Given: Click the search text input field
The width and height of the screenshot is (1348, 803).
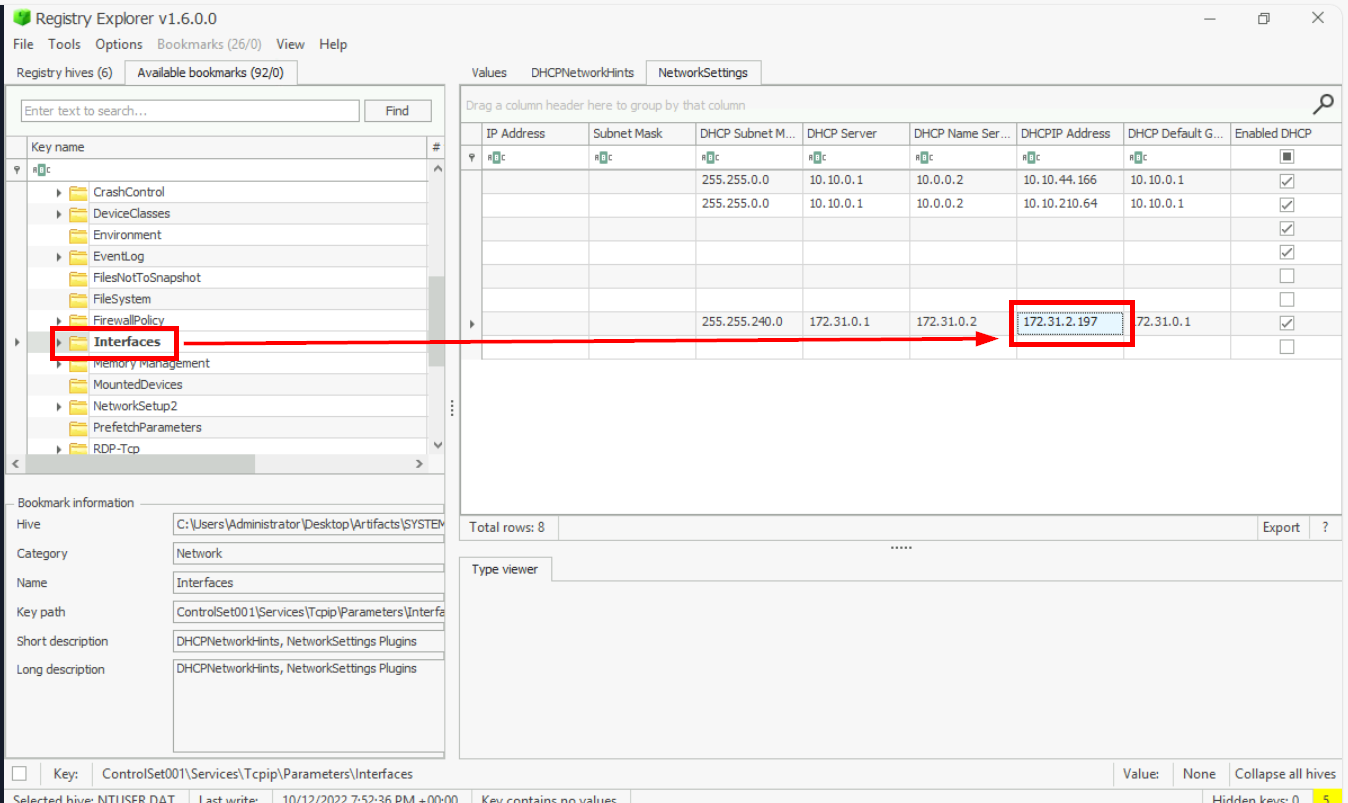Looking at the screenshot, I should (x=190, y=111).
